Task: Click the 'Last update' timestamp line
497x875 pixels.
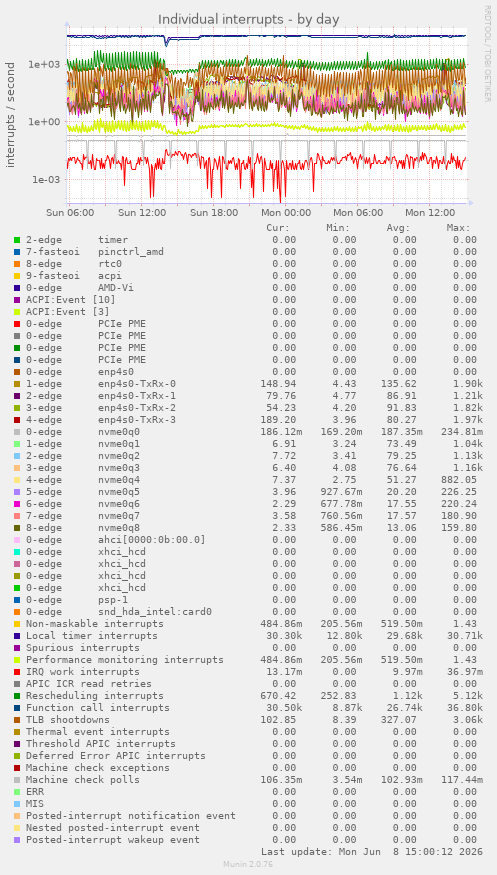Action: [x=371, y=852]
